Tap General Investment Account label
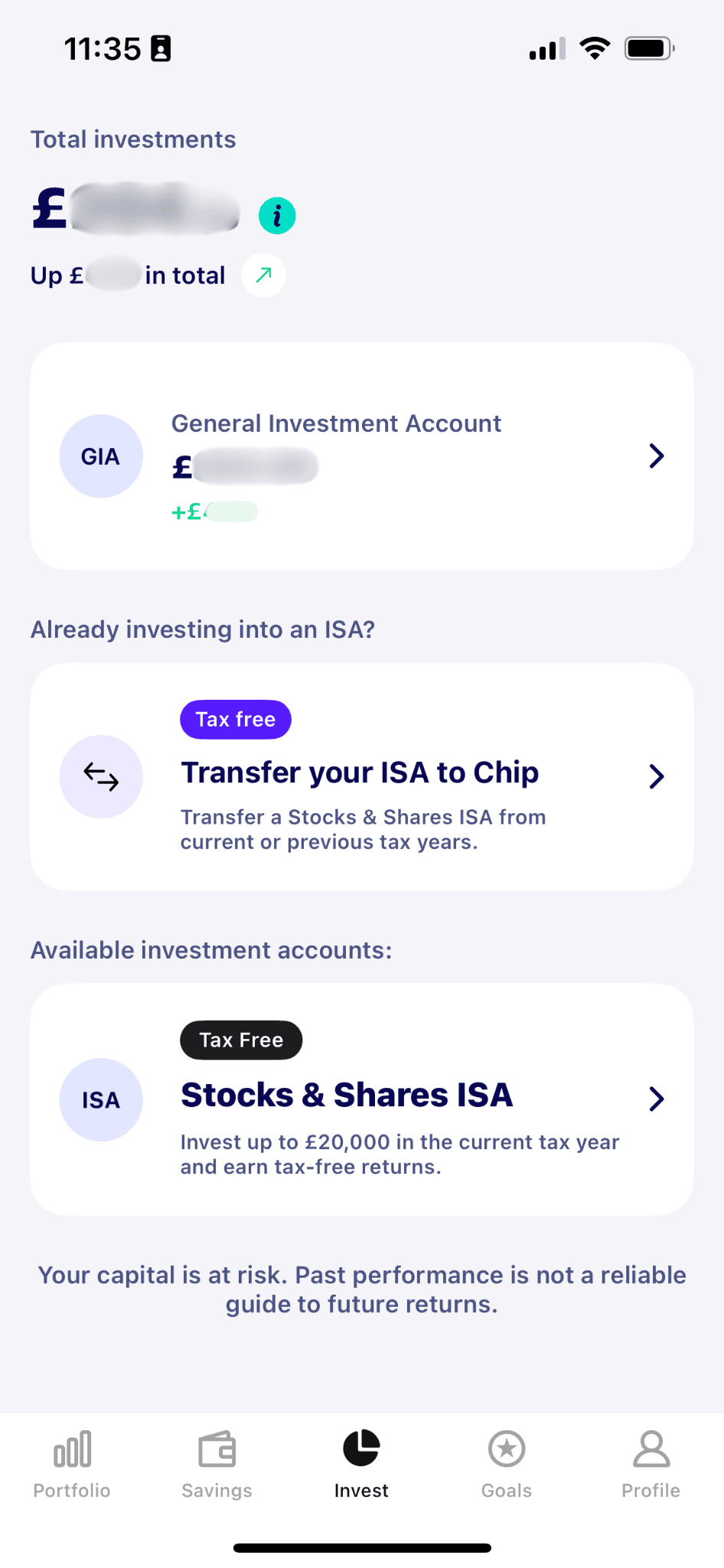Image resolution: width=724 pixels, height=1568 pixels. click(x=336, y=423)
